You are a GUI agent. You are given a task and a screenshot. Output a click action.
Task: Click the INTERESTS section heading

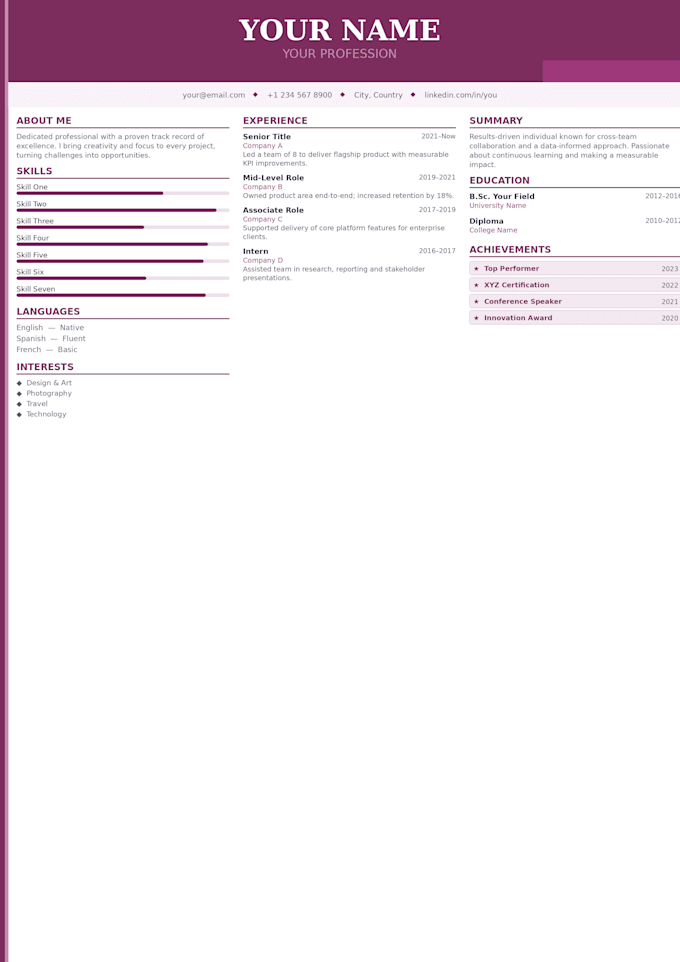pyautogui.click(x=45, y=367)
